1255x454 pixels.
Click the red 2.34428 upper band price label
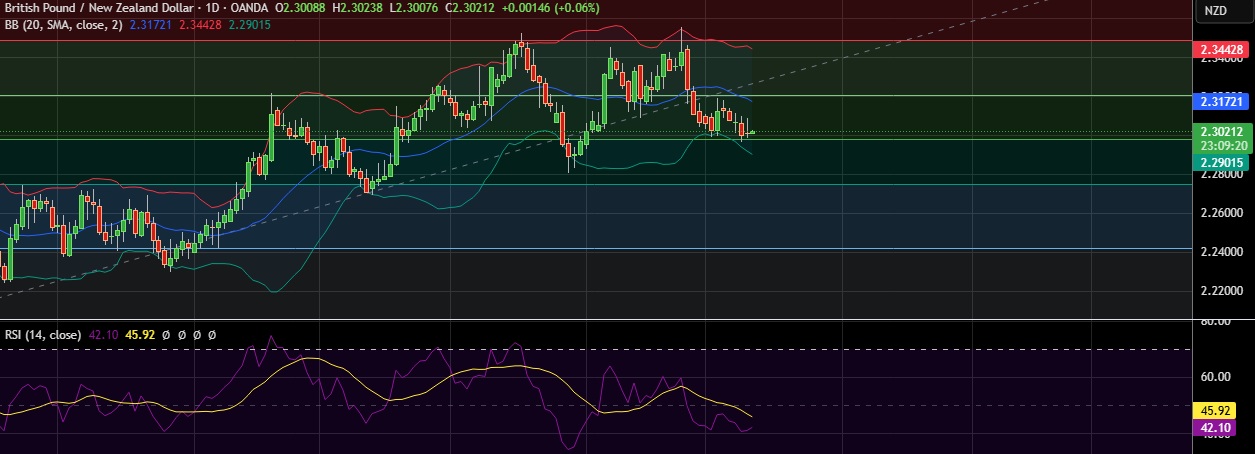point(1221,50)
